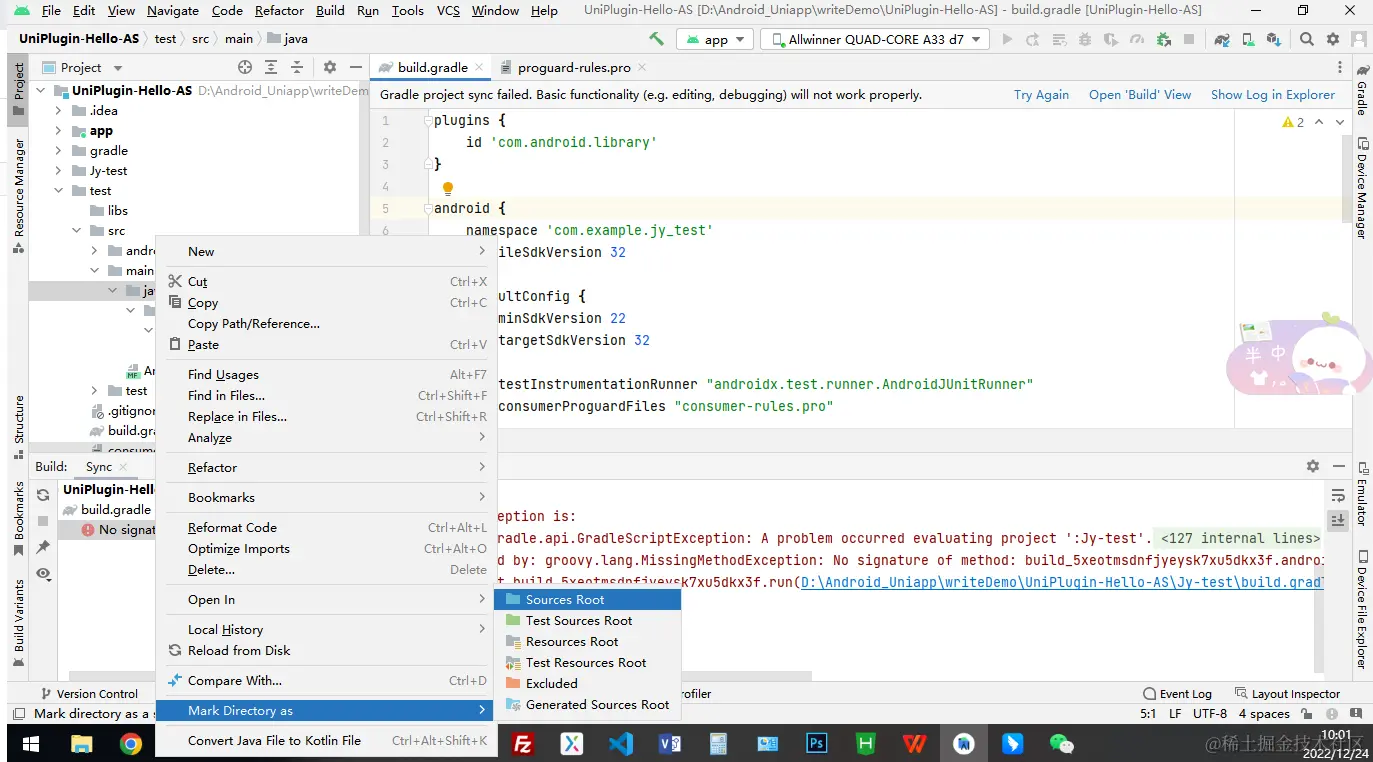Click the Sync Project with Gradle Files icon
1373x762 pixels.
click(x=1222, y=39)
